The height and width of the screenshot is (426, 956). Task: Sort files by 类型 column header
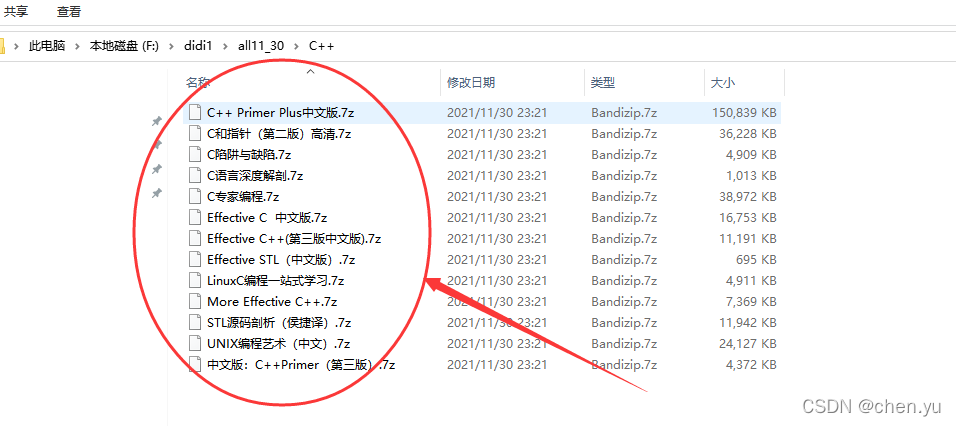(x=602, y=83)
